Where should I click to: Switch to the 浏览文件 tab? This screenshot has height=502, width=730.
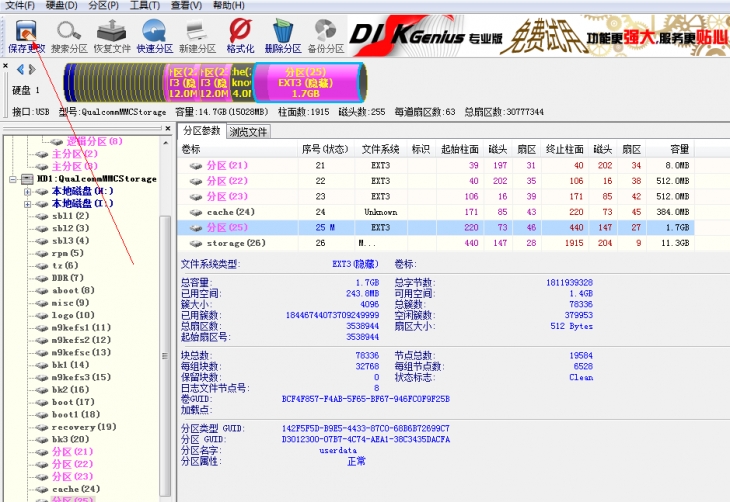(248, 132)
